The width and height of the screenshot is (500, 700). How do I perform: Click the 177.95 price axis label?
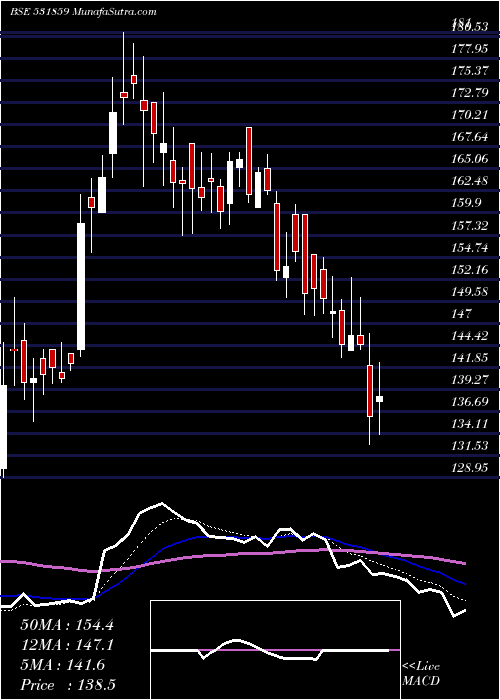click(x=470, y=49)
